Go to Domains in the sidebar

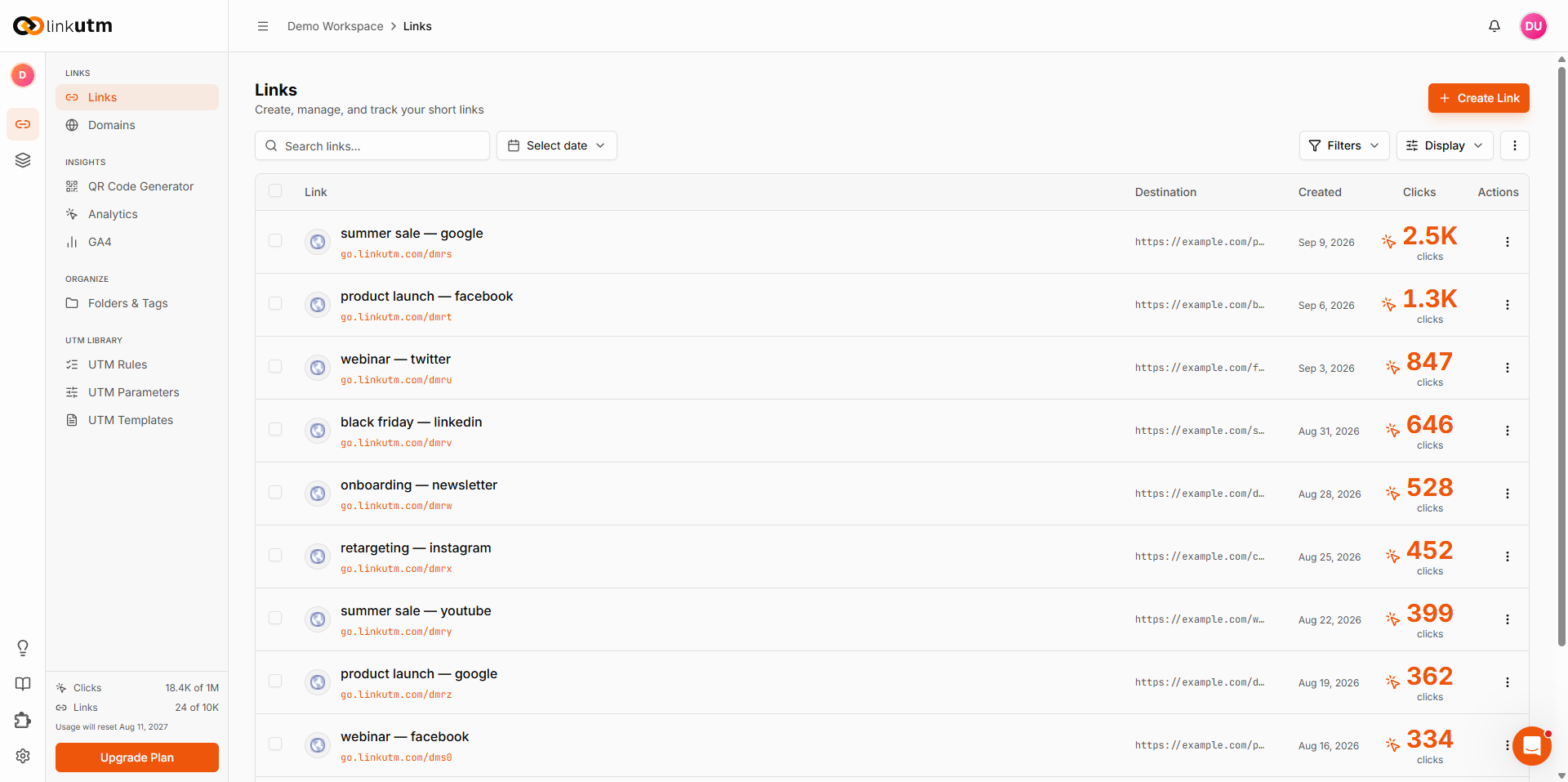tap(137, 125)
